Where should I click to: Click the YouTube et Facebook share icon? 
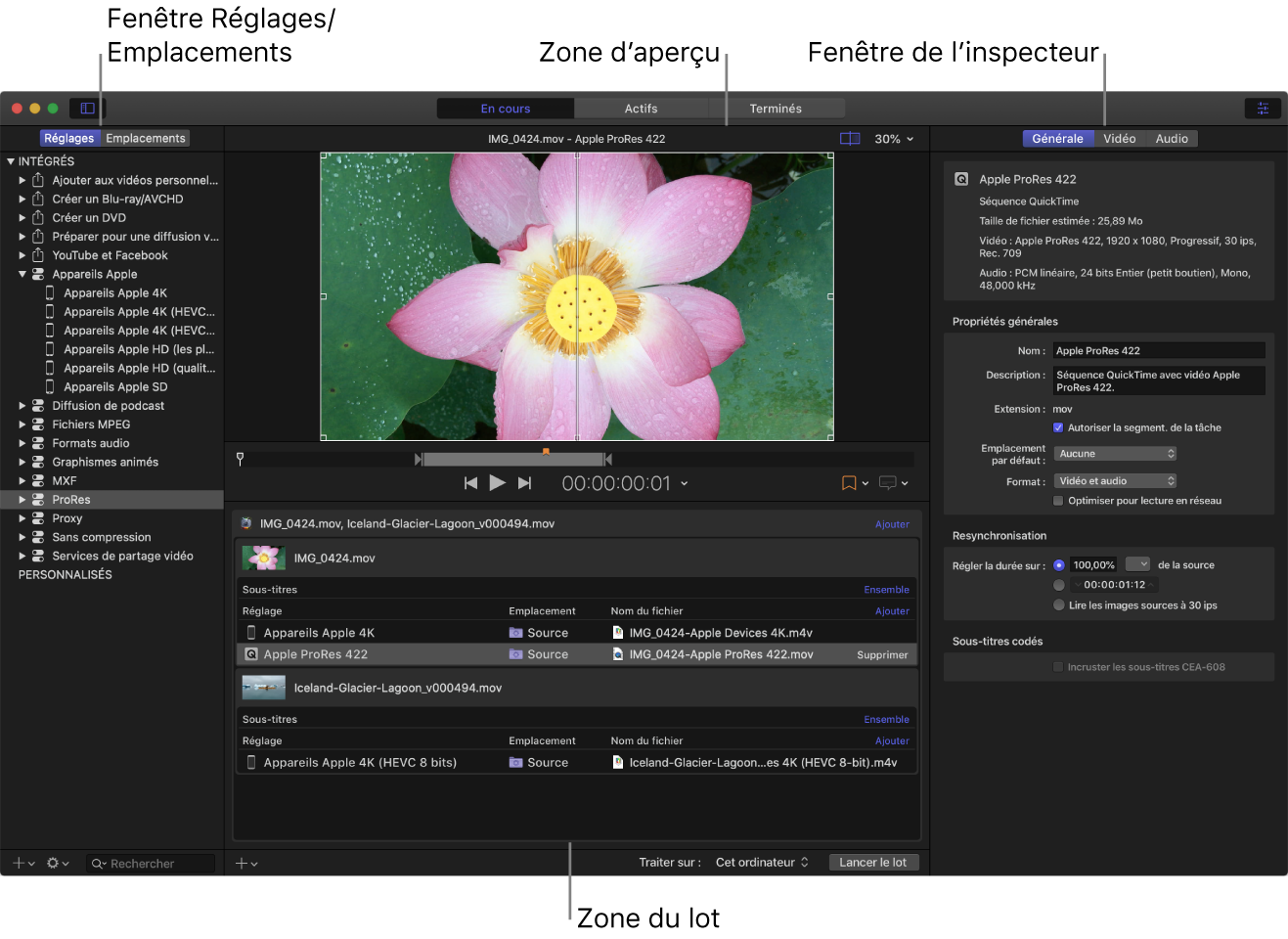[x=38, y=255]
